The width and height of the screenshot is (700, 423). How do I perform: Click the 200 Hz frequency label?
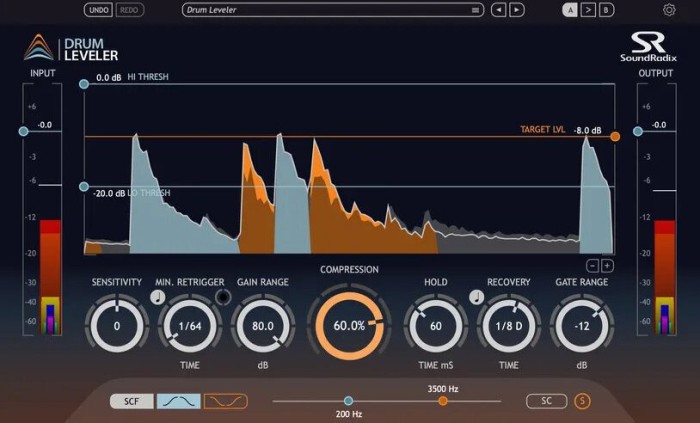[x=349, y=414]
